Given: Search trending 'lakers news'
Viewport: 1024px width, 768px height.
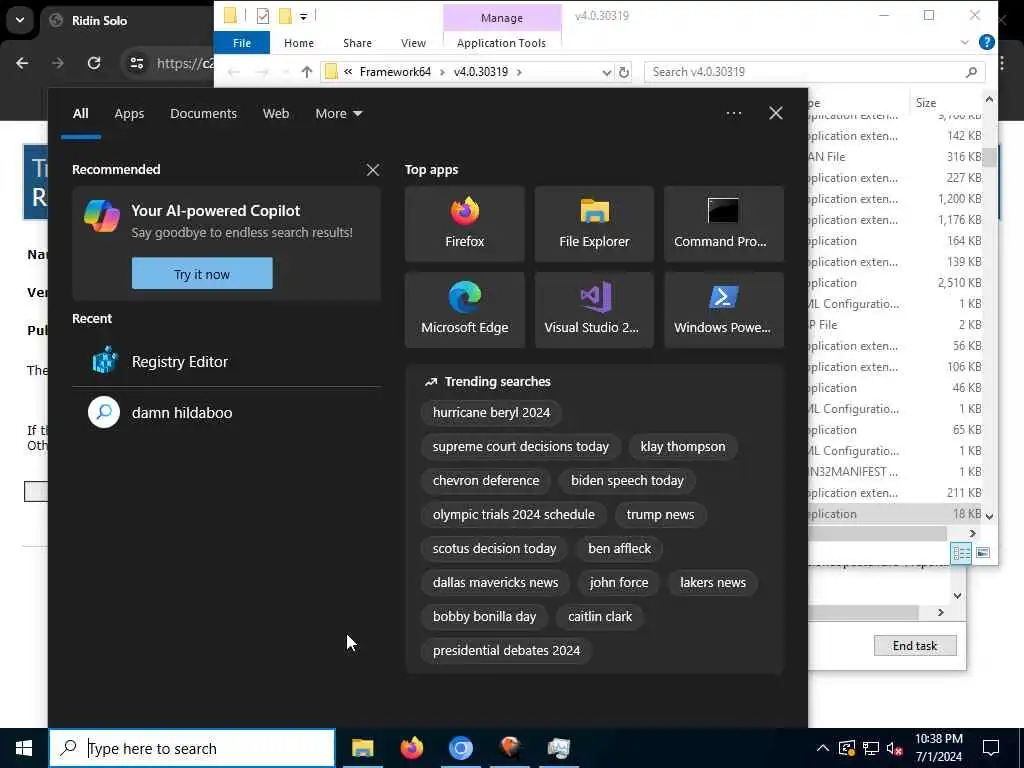Looking at the screenshot, I should tap(712, 583).
